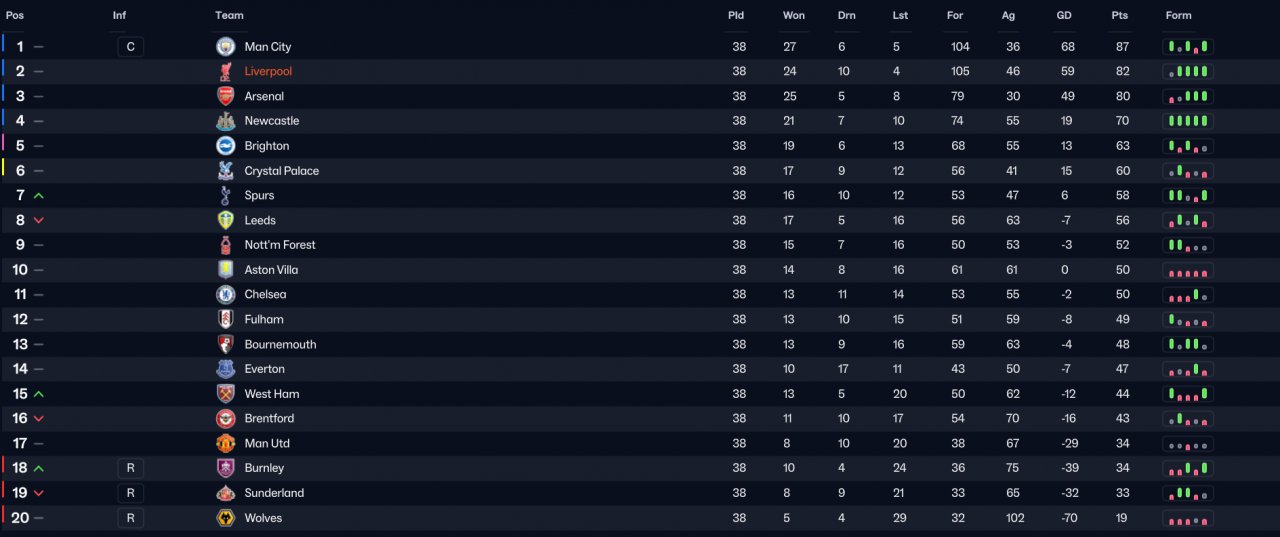Open the Liverpool team link

(268, 72)
